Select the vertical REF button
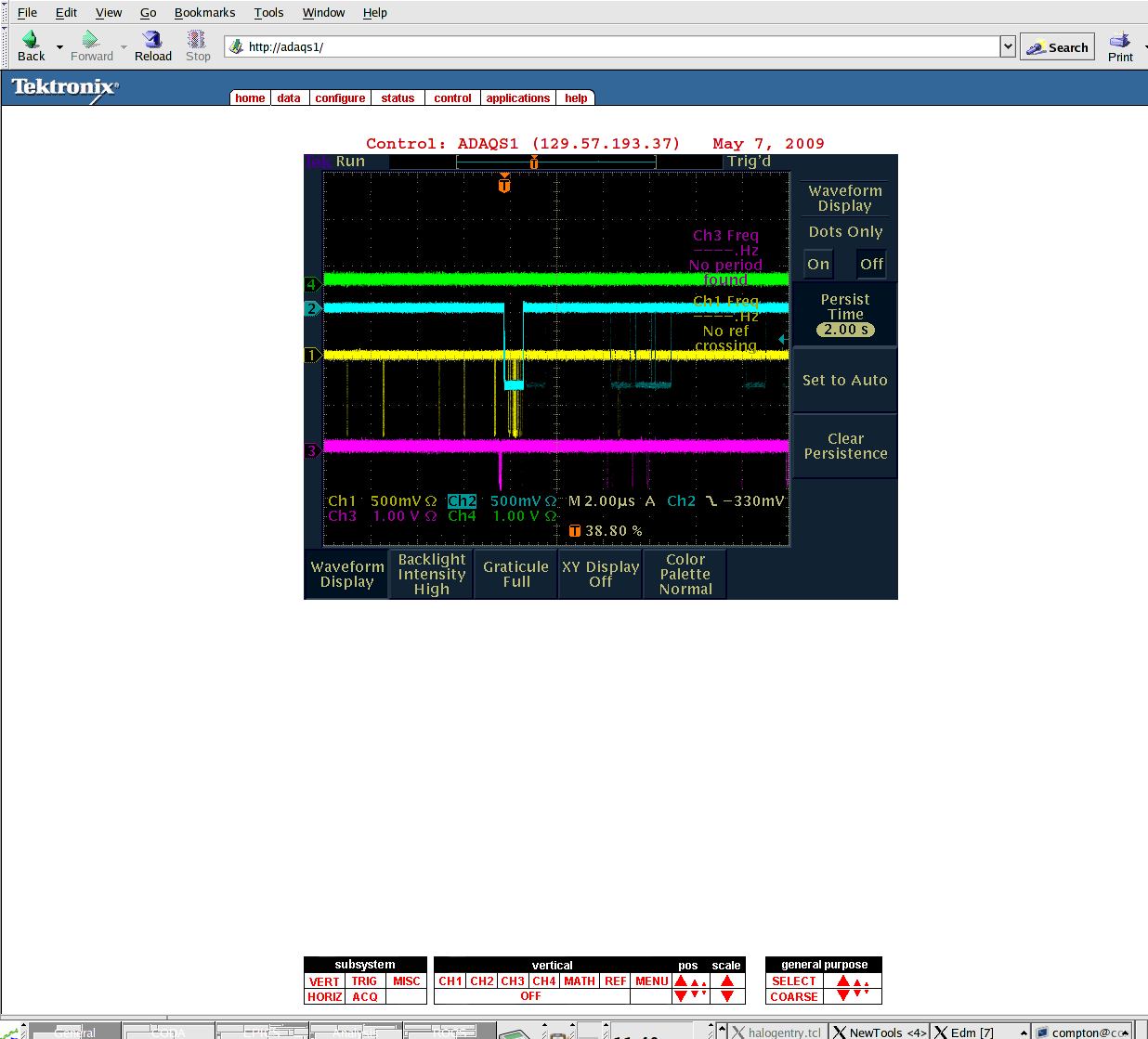 pos(616,981)
